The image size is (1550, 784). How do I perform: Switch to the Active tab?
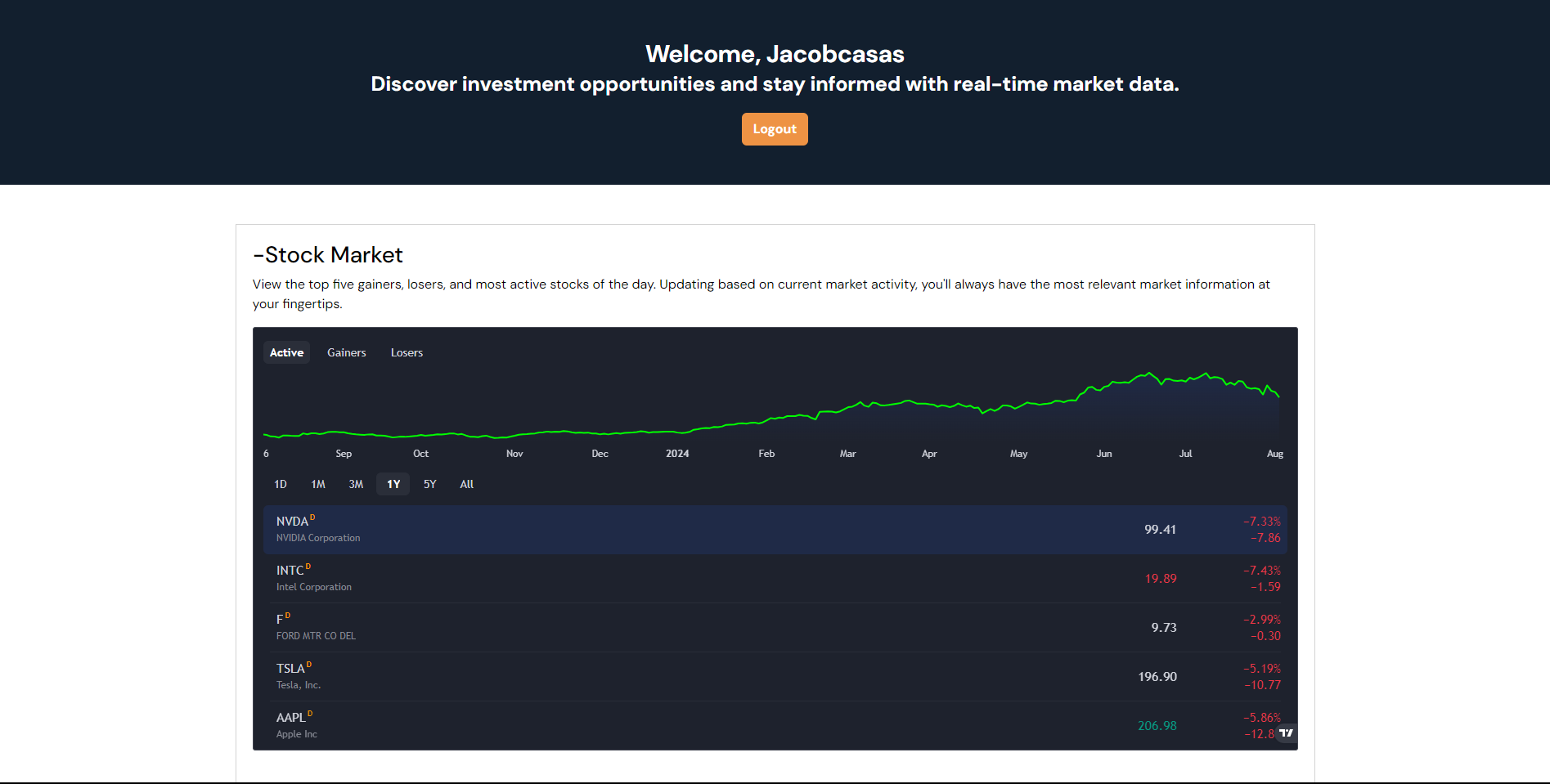286,352
